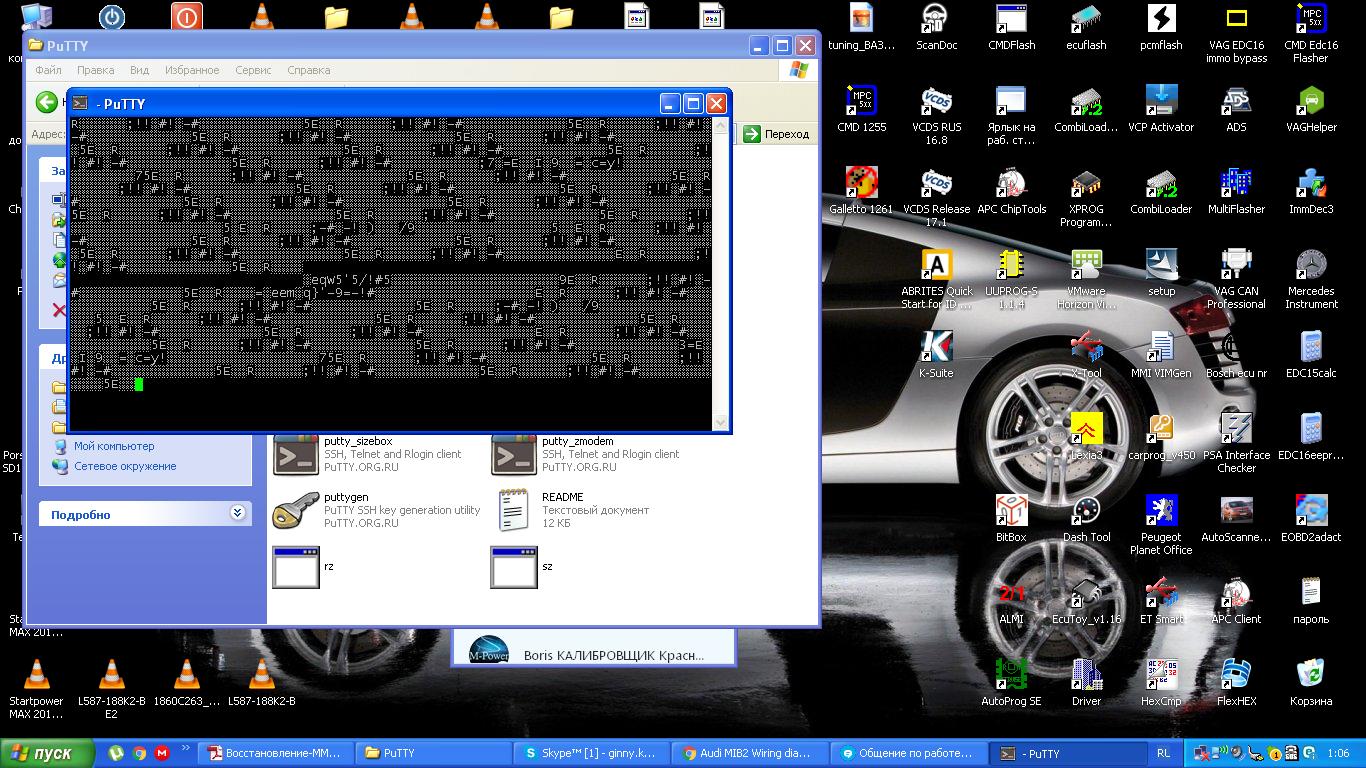The image size is (1366, 768).
Task: Open the Вид menu in Explorer
Action: click(x=139, y=71)
